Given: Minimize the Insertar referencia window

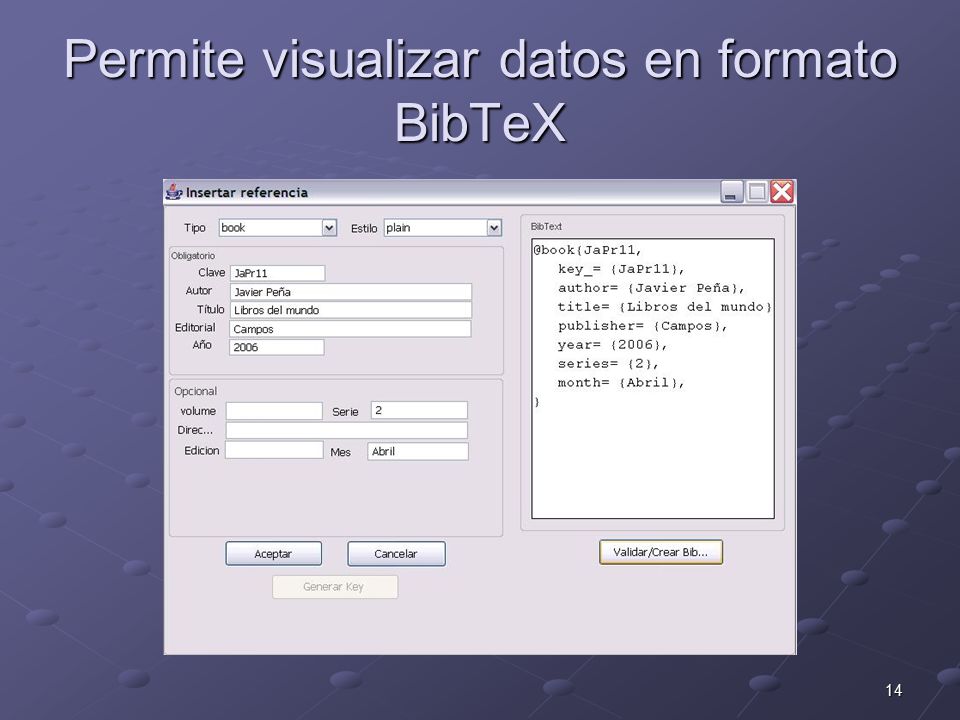Looking at the screenshot, I should 731,192.
